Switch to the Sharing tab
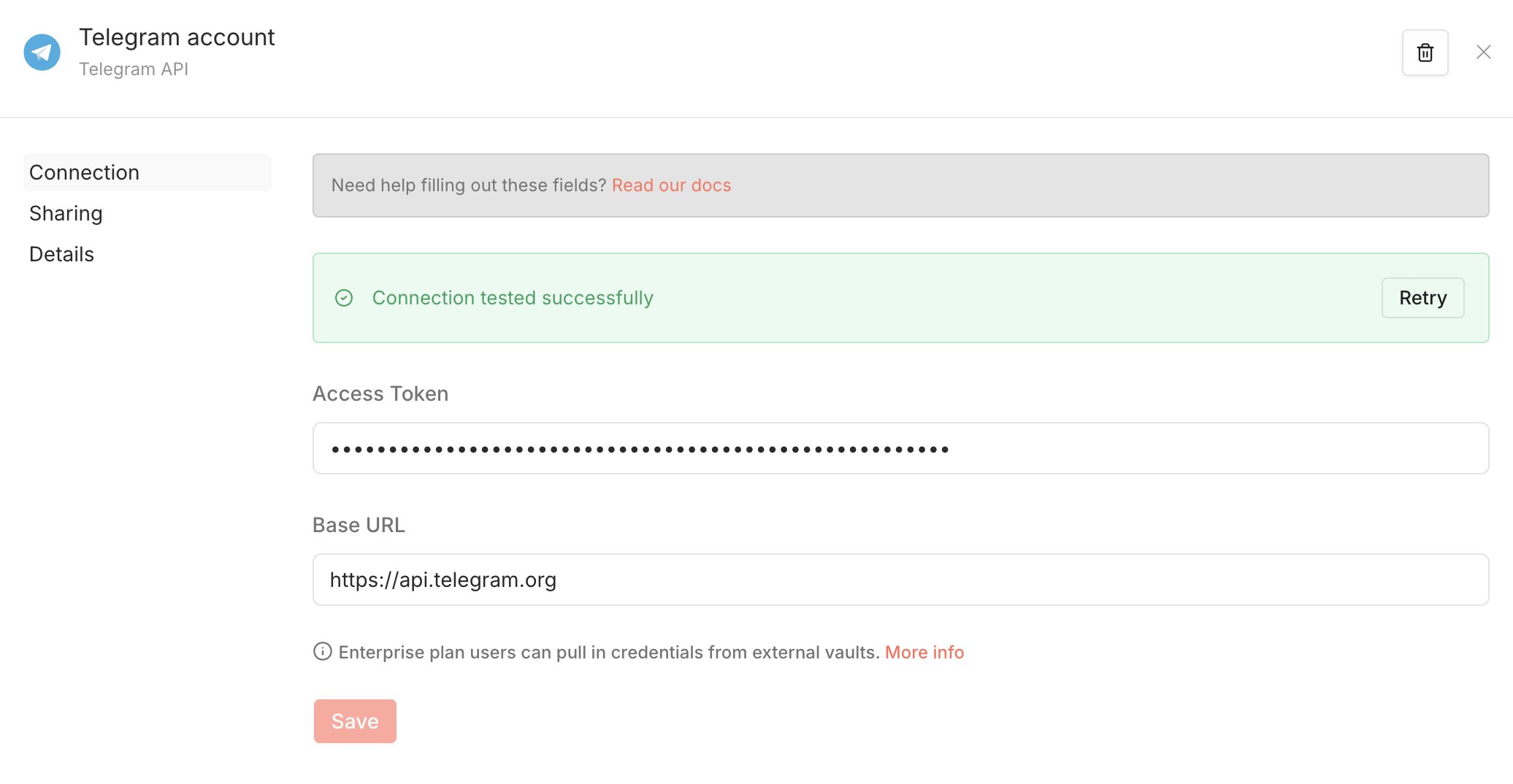 (66, 213)
